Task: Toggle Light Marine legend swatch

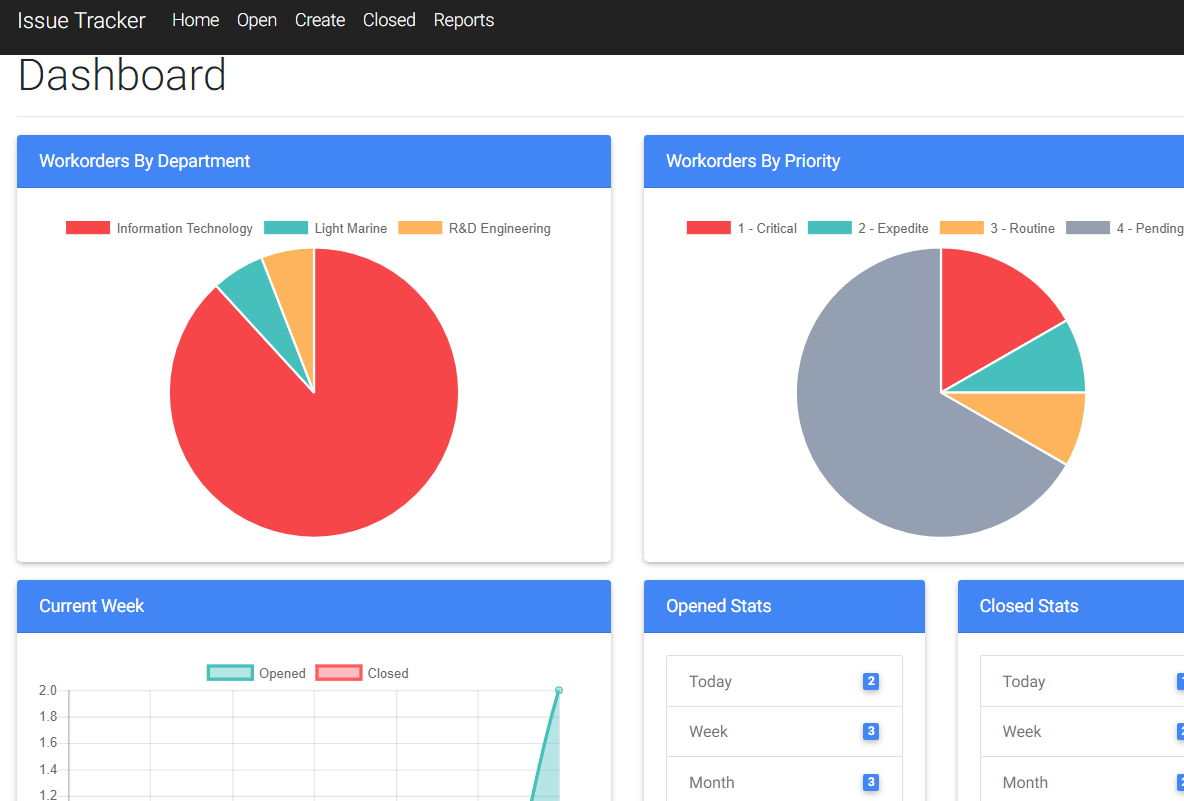Action: coord(286,228)
